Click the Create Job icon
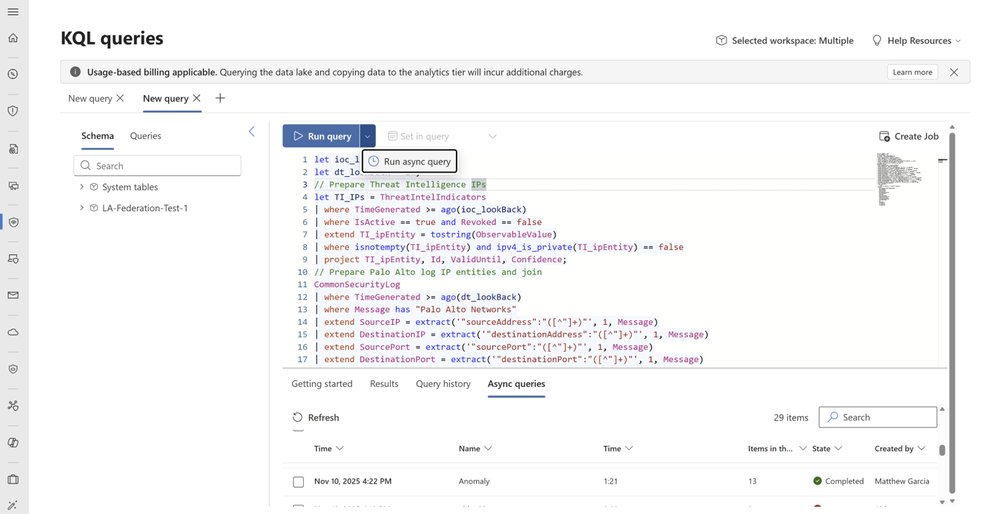This screenshot has height=514, width=999. 884,136
